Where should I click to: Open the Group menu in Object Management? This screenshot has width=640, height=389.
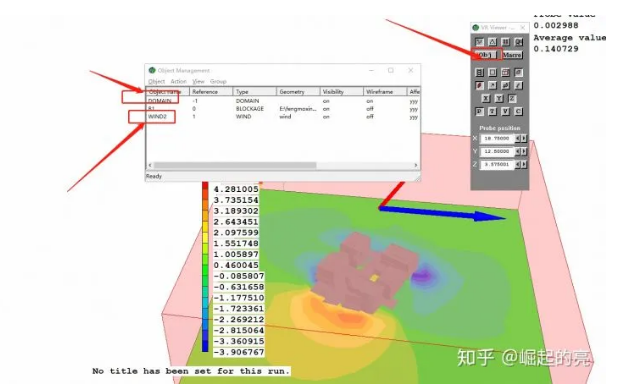coord(218,81)
